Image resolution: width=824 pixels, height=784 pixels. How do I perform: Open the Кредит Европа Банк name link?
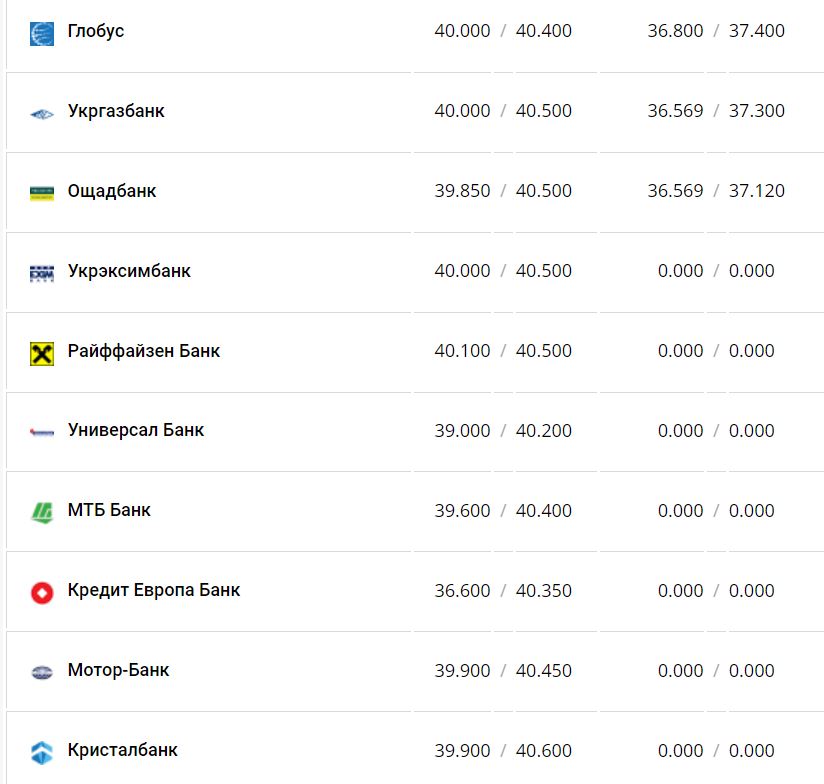[154, 590]
